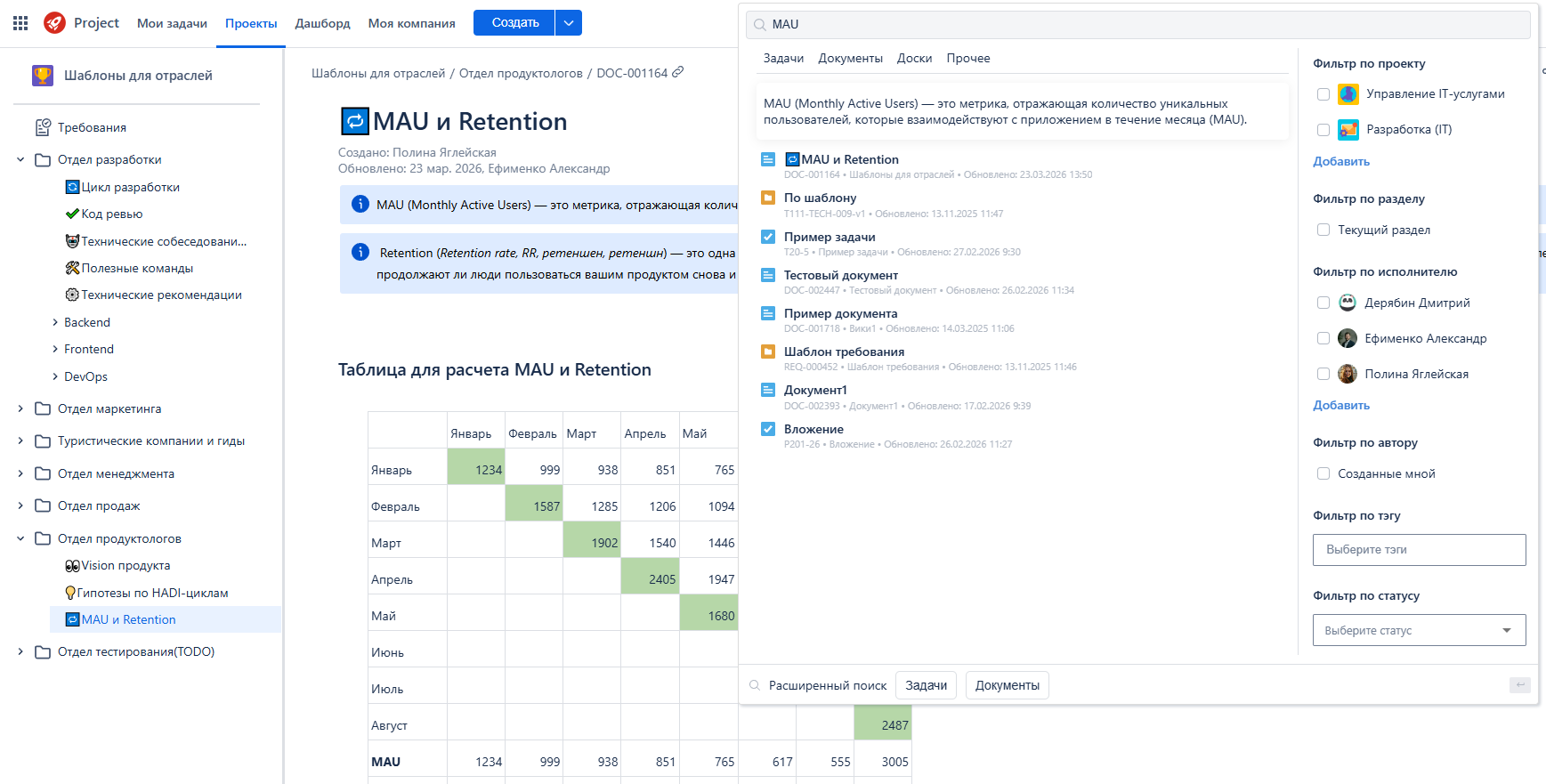Enable the Управление IT-услугами project filter
Viewport: 1546px width, 784px height.
1323,94
